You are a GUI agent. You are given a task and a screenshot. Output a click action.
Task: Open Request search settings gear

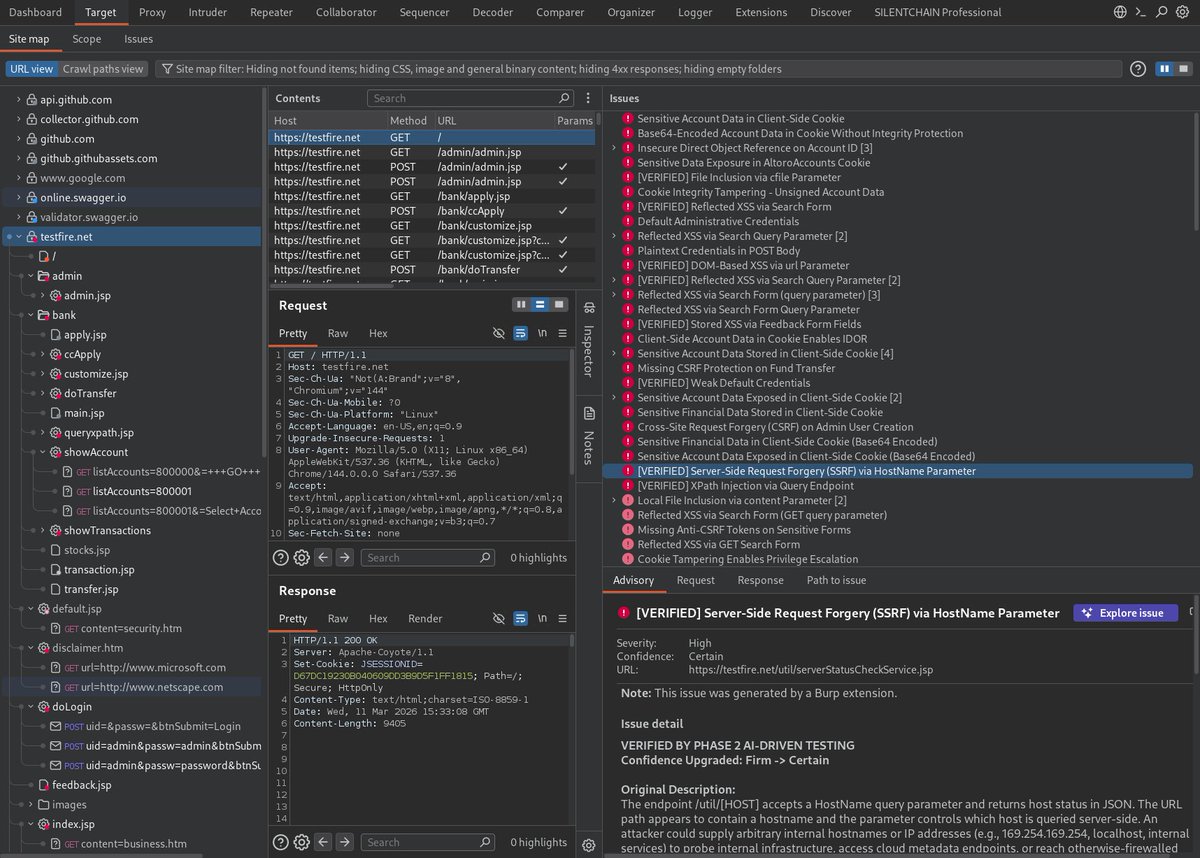click(x=301, y=558)
